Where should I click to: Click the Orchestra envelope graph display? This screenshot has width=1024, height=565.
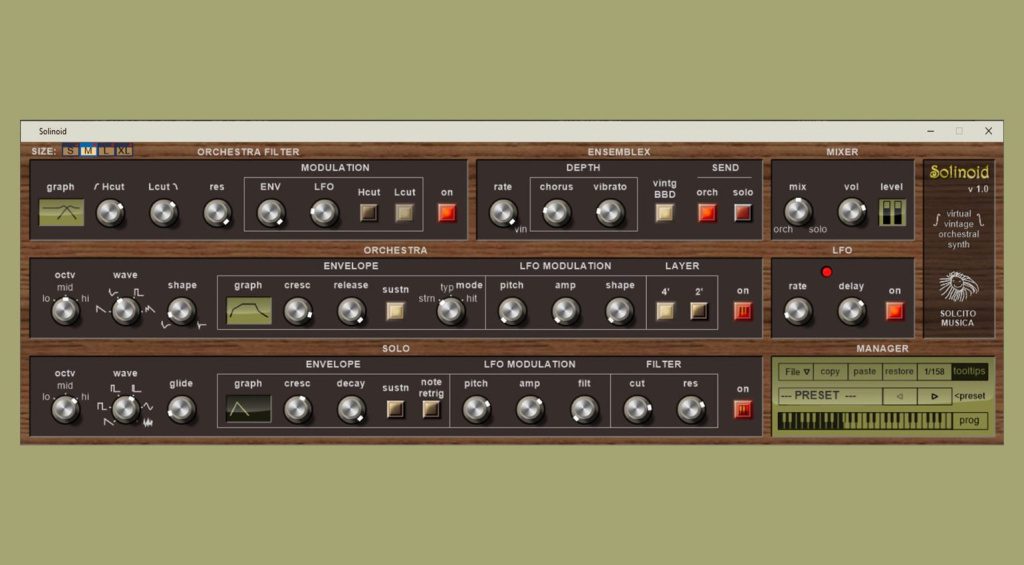pos(249,311)
